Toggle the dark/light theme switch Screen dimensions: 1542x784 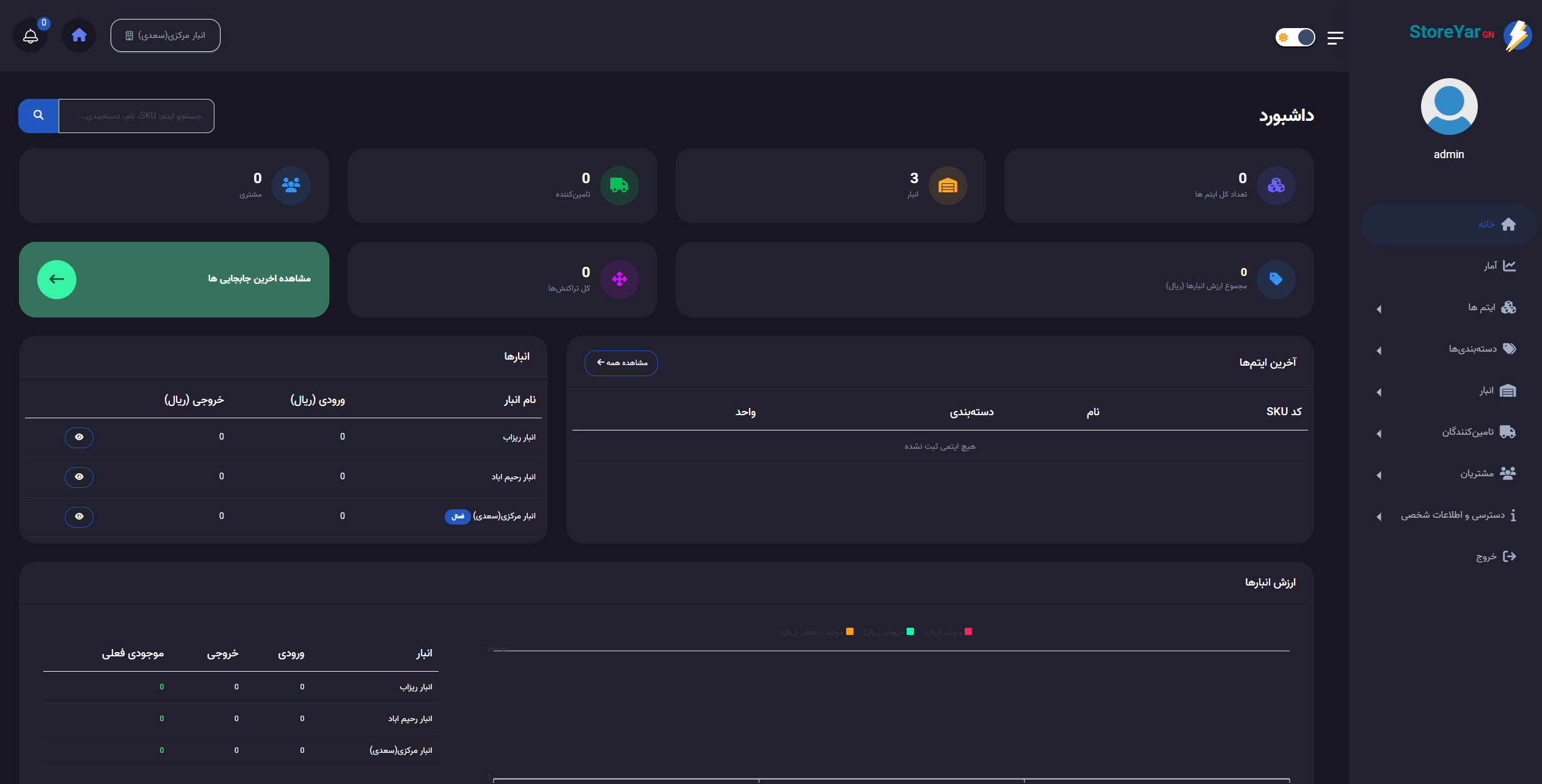pyautogui.click(x=1295, y=37)
